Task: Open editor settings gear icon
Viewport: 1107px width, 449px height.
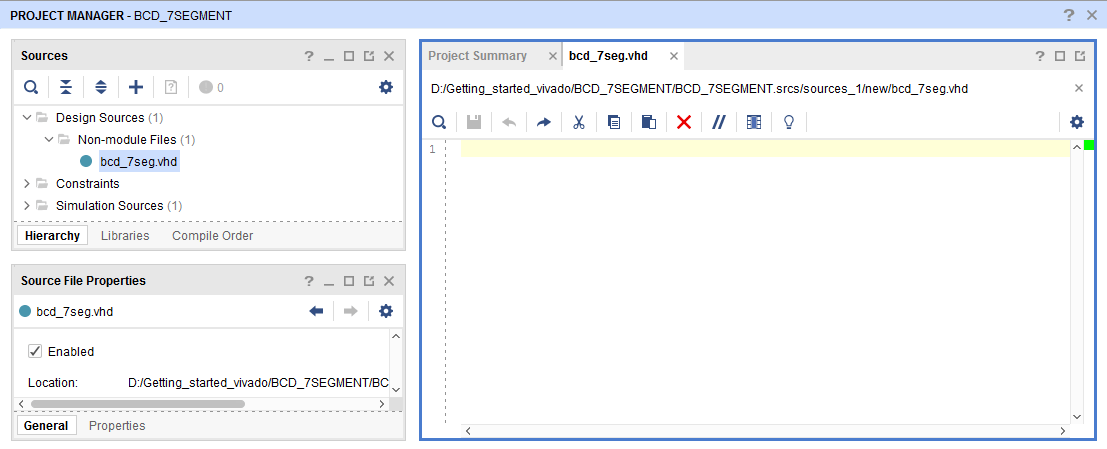Action: pyautogui.click(x=1076, y=122)
